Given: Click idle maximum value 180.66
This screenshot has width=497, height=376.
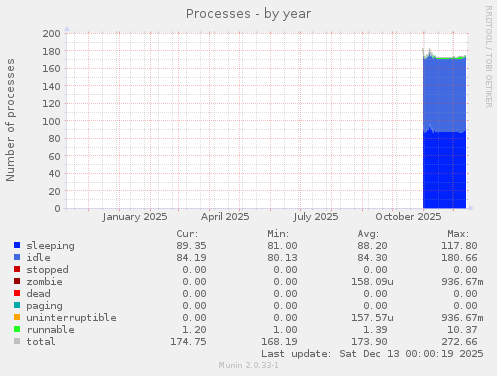Looking at the screenshot, I should click(x=459, y=258).
